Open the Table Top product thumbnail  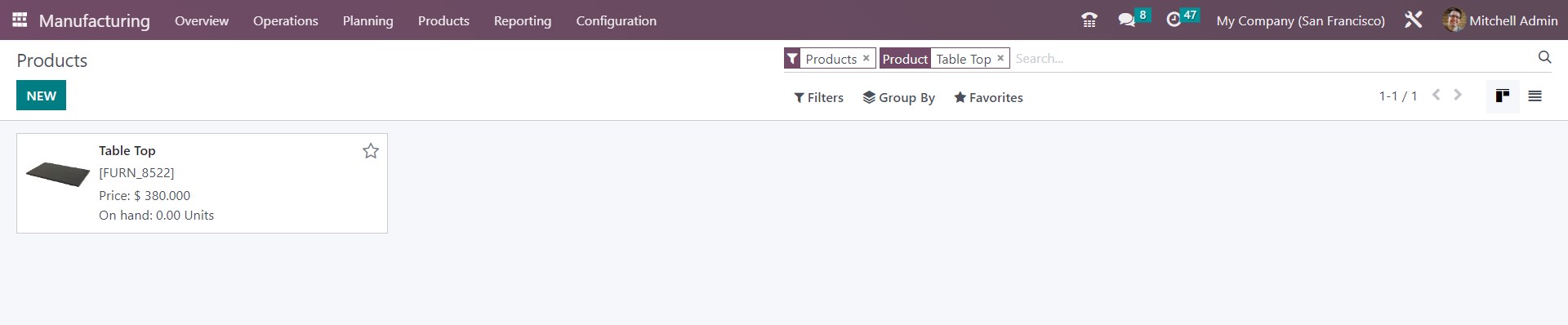coord(58,174)
